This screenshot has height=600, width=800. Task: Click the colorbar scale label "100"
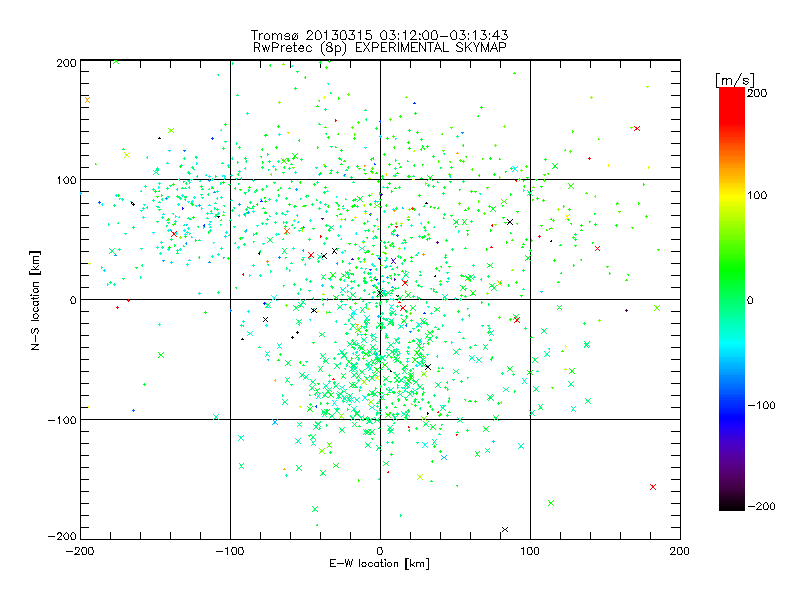click(x=757, y=195)
